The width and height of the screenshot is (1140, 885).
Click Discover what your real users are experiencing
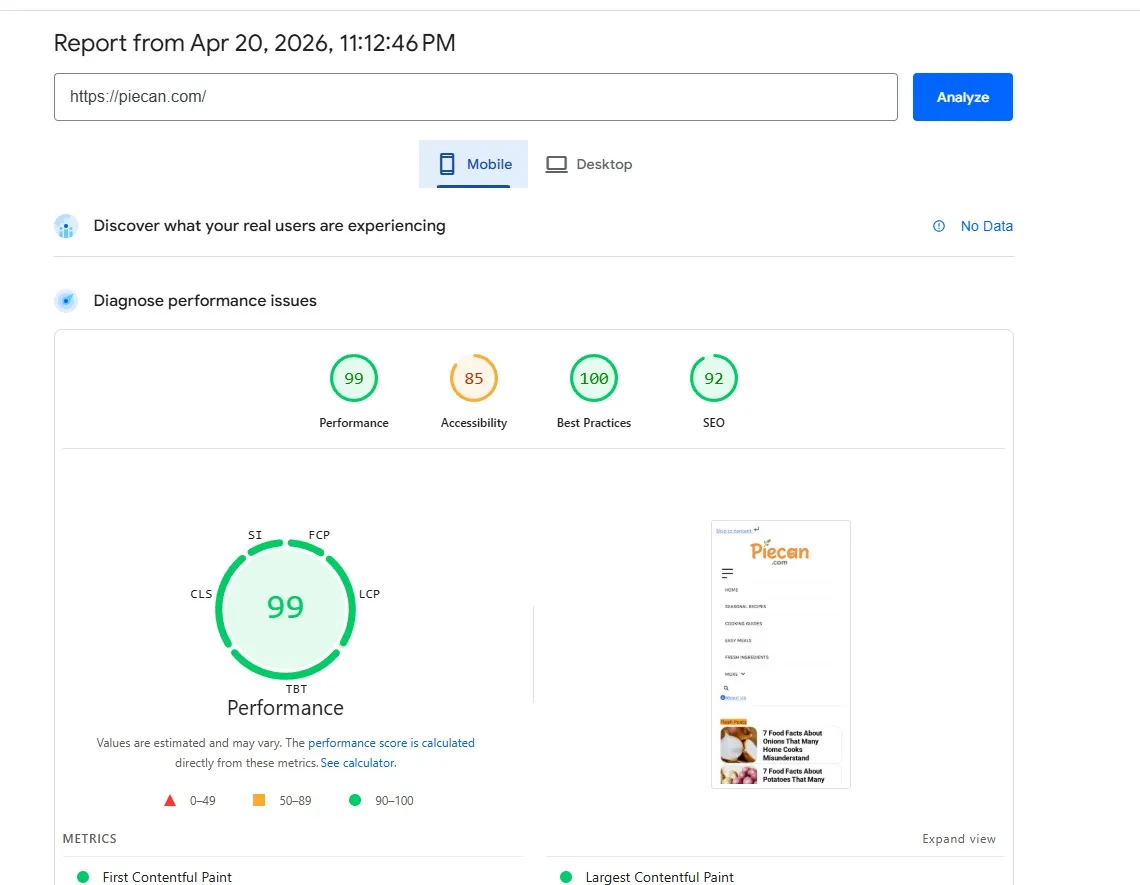pyautogui.click(x=269, y=226)
